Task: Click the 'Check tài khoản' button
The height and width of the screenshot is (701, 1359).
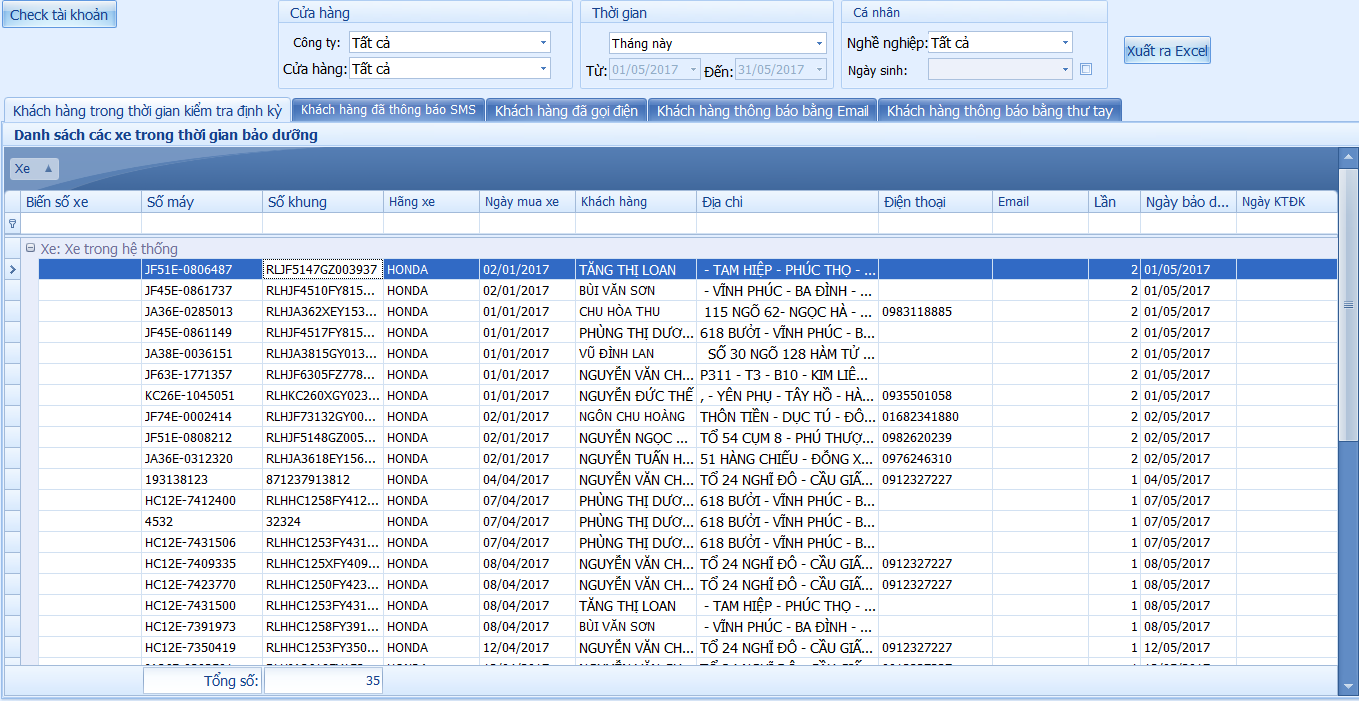Action: 59,15
